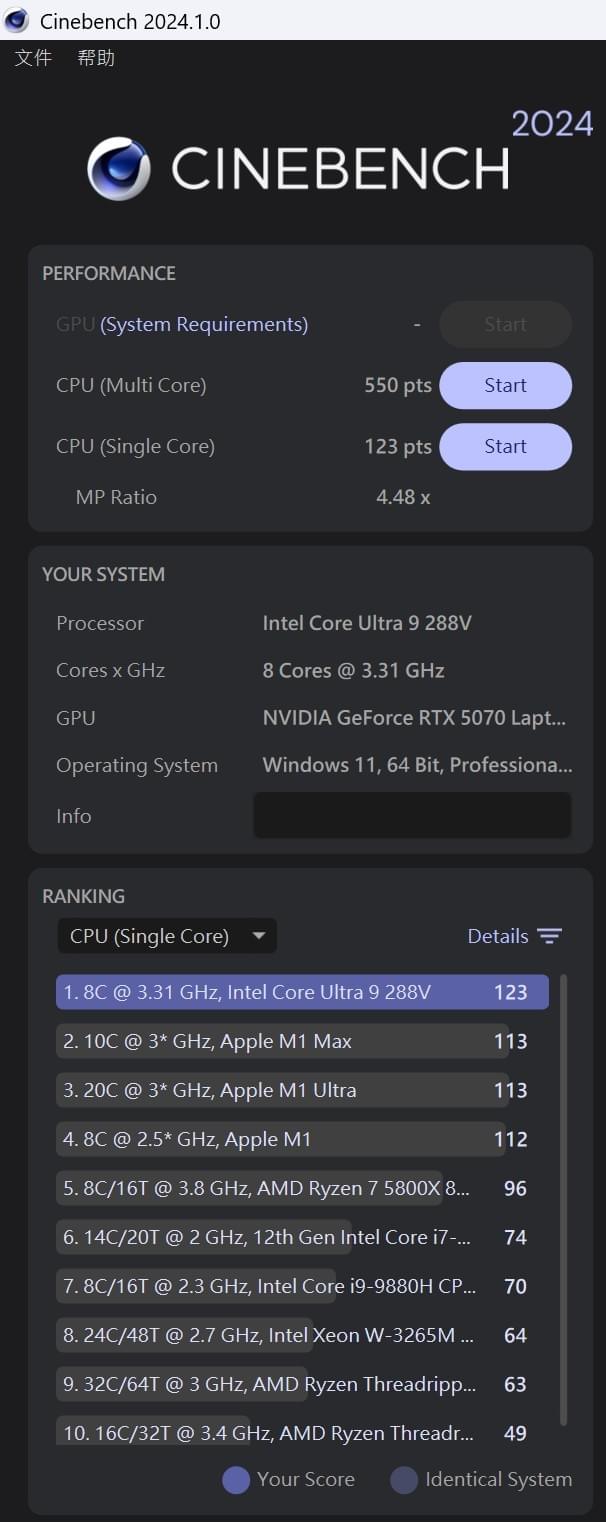Click the Cinebench app icon in title bar
The image size is (606, 1522).
pyautogui.click(x=17, y=20)
